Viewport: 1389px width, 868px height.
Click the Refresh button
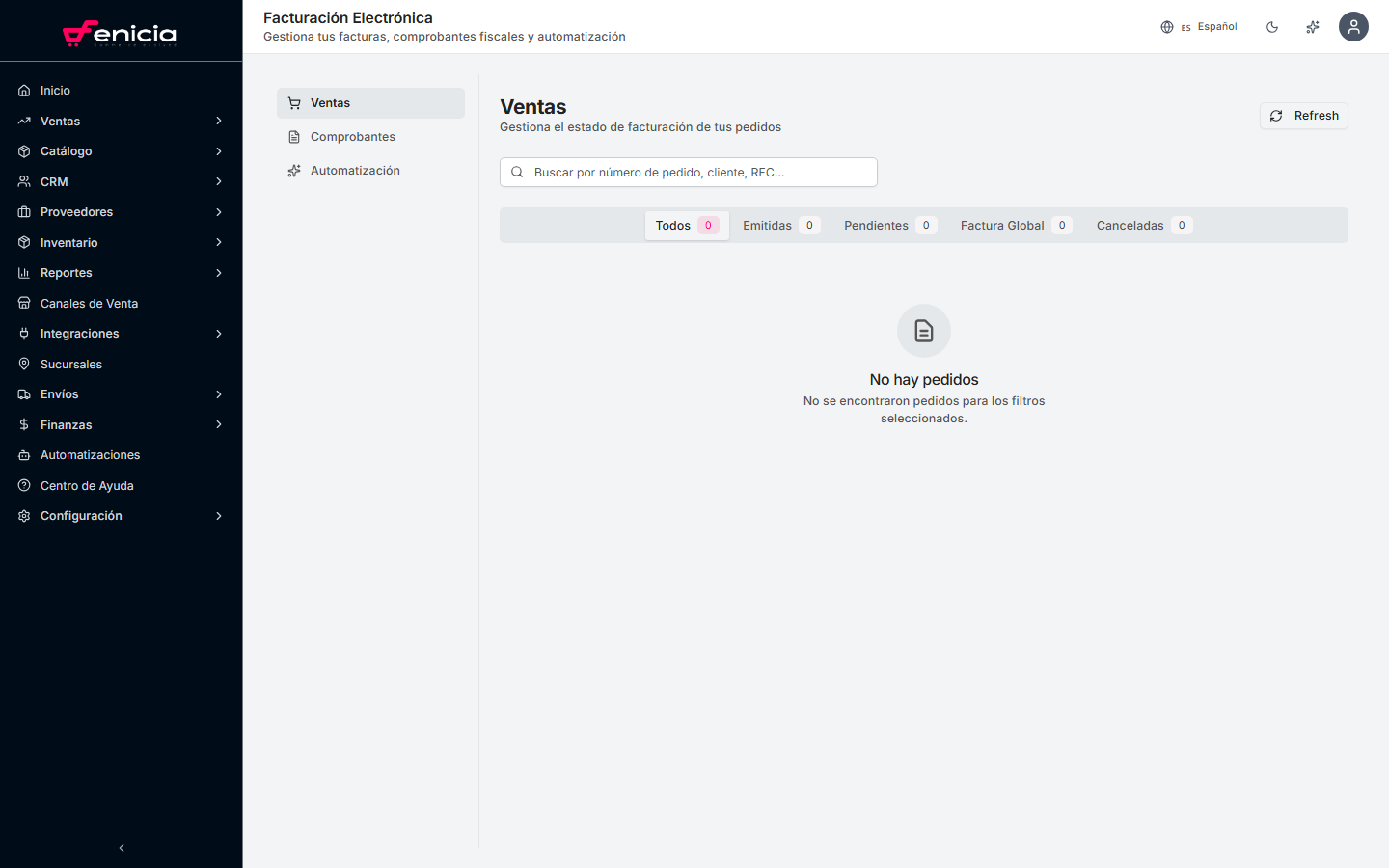pyautogui.click(x=1303, y=116)
